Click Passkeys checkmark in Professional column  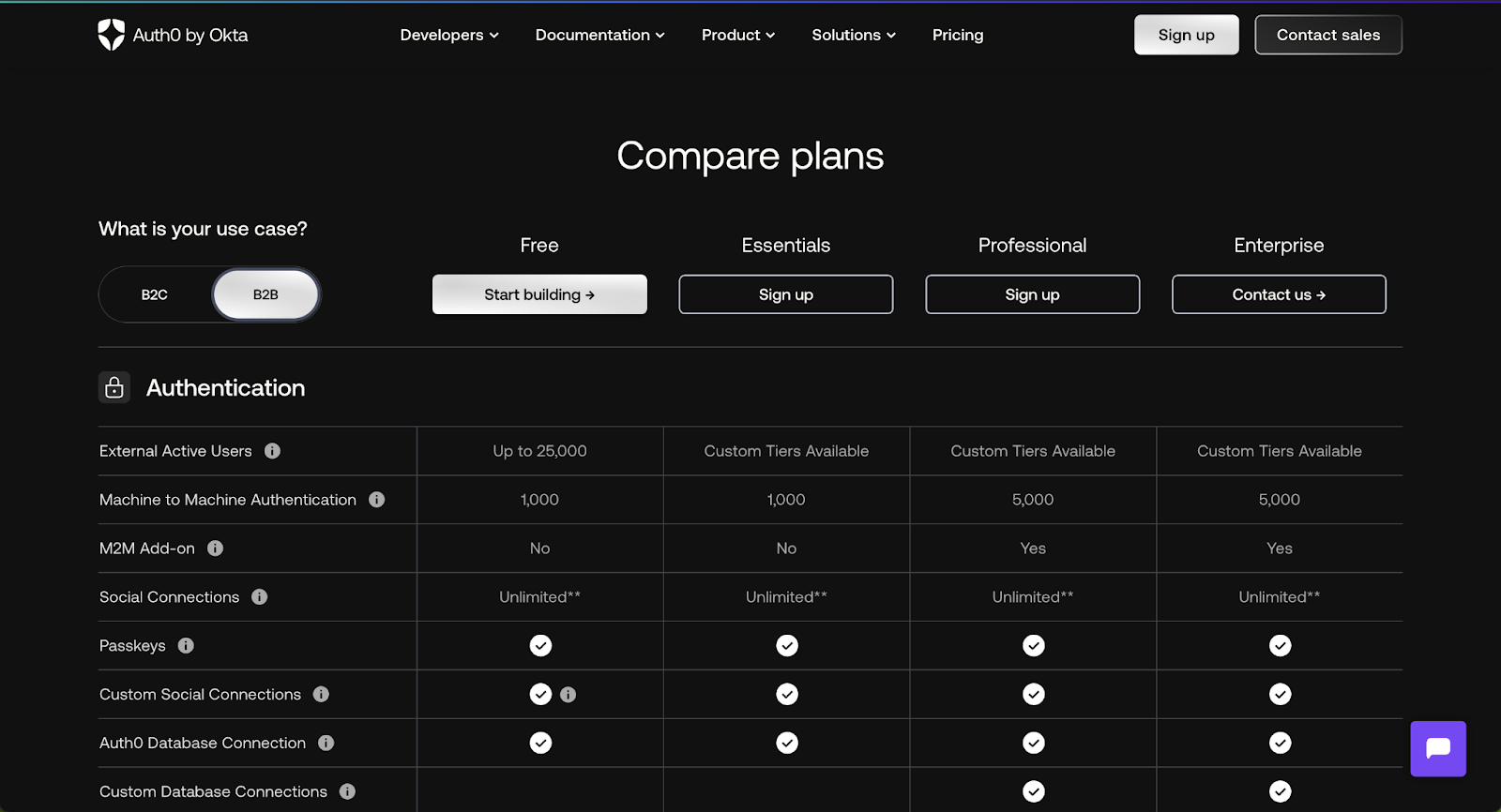[x=1034, y=646]
